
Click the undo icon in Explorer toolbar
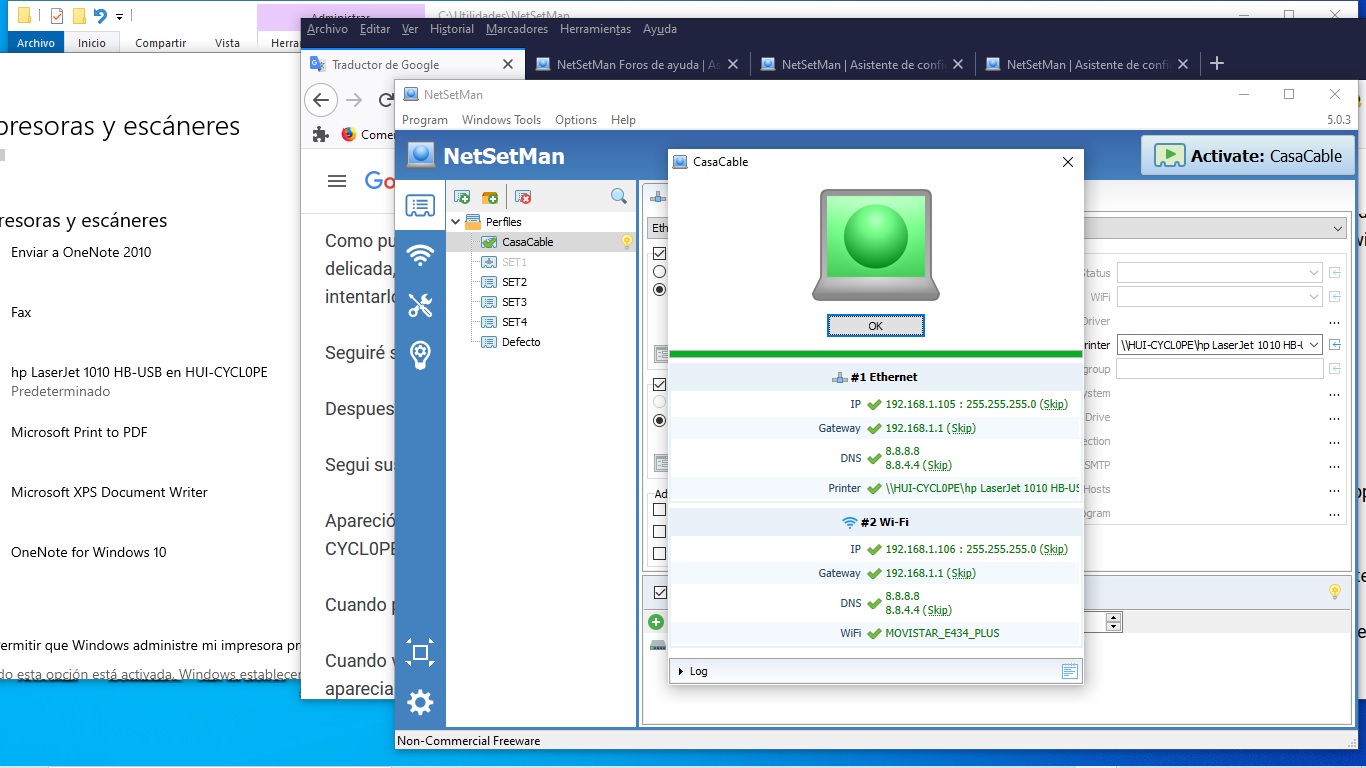click(x=99, y=16)
